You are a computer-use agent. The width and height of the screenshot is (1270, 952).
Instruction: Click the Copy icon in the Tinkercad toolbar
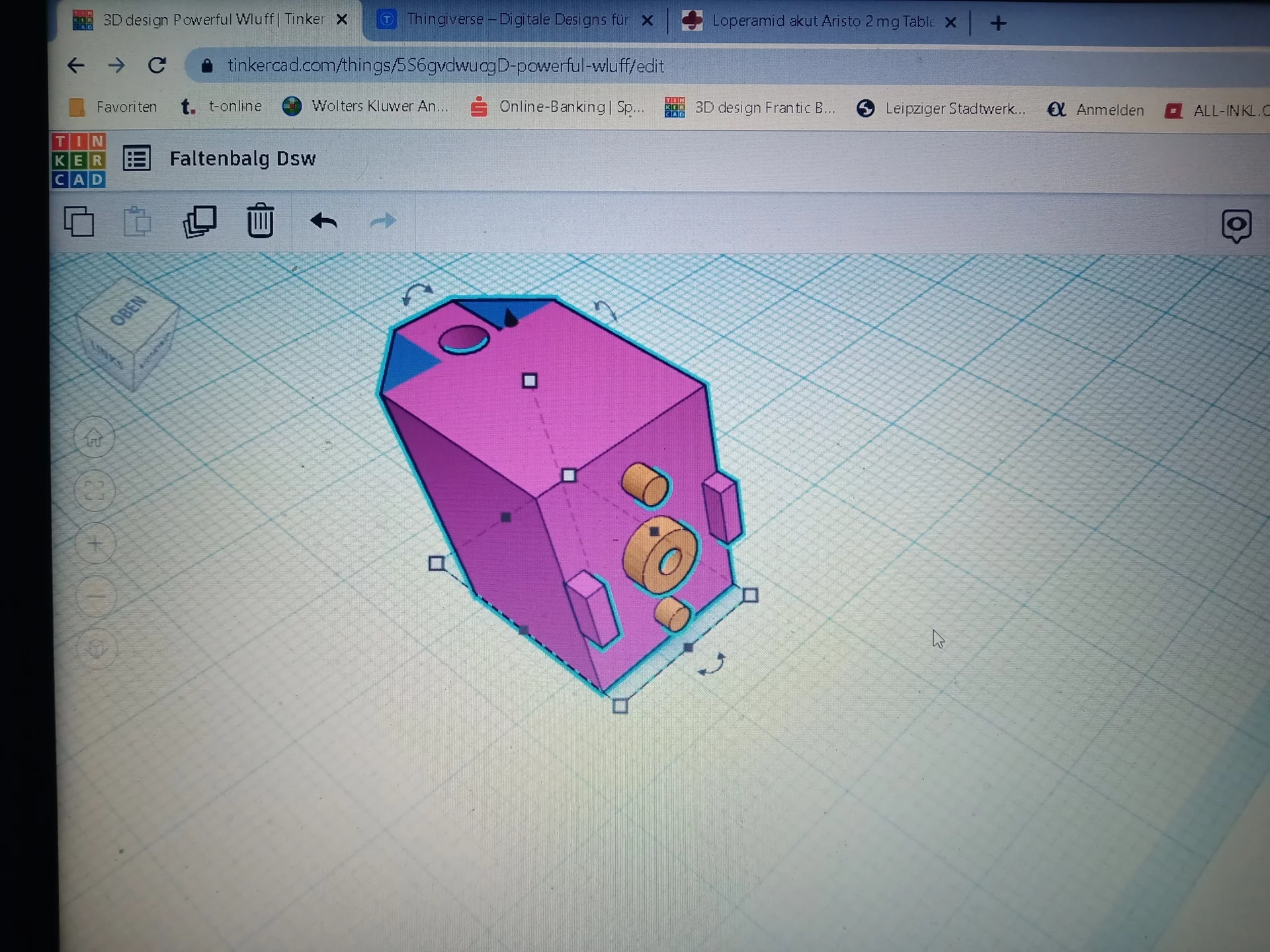[79, 221]
